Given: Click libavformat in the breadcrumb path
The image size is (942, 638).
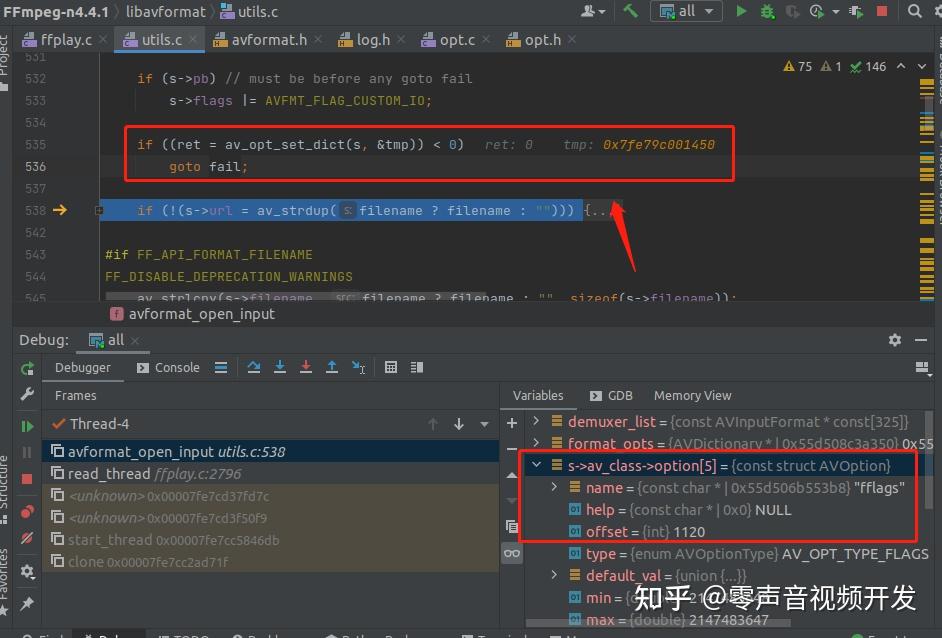Looking at the screenshot, I should (166, 11).
